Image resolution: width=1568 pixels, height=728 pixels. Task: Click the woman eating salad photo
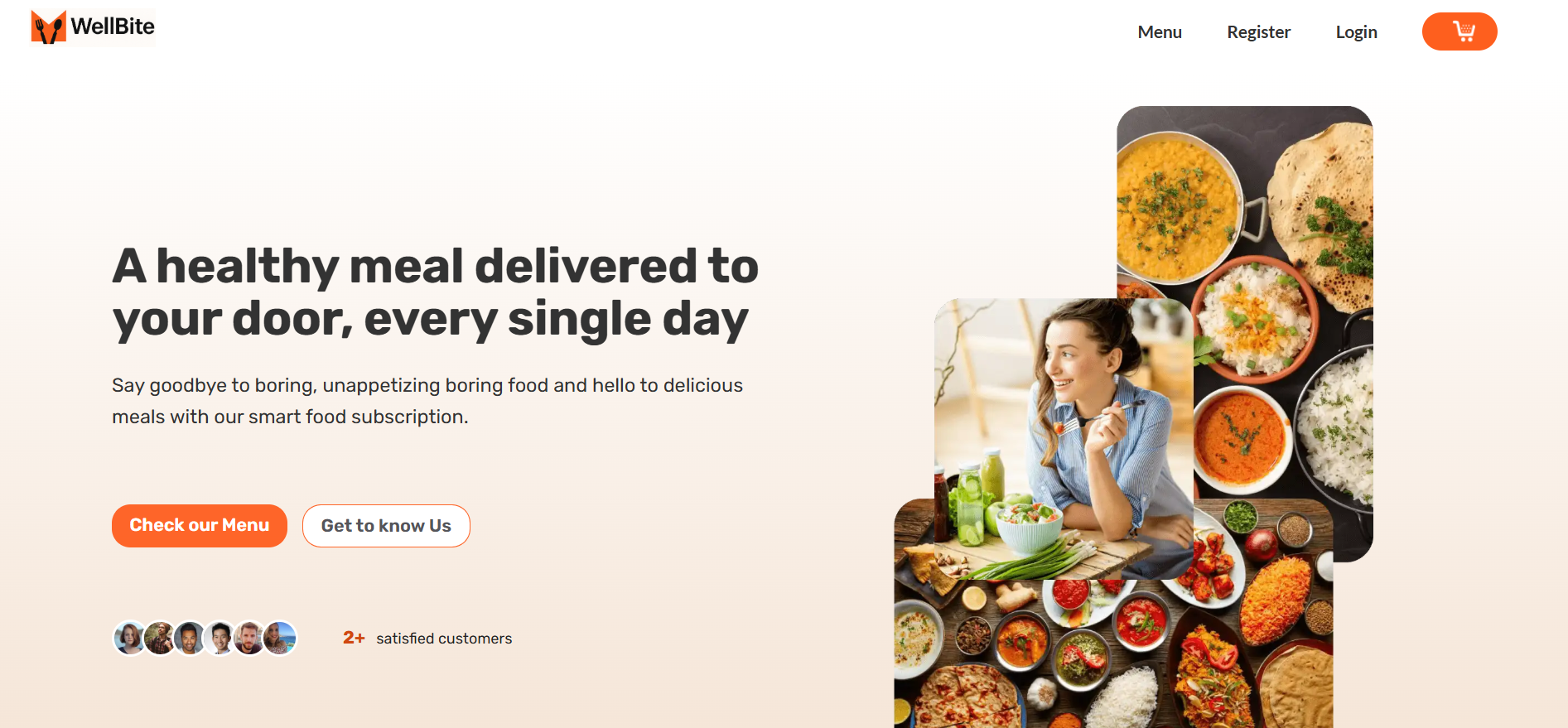point(1064,439)
